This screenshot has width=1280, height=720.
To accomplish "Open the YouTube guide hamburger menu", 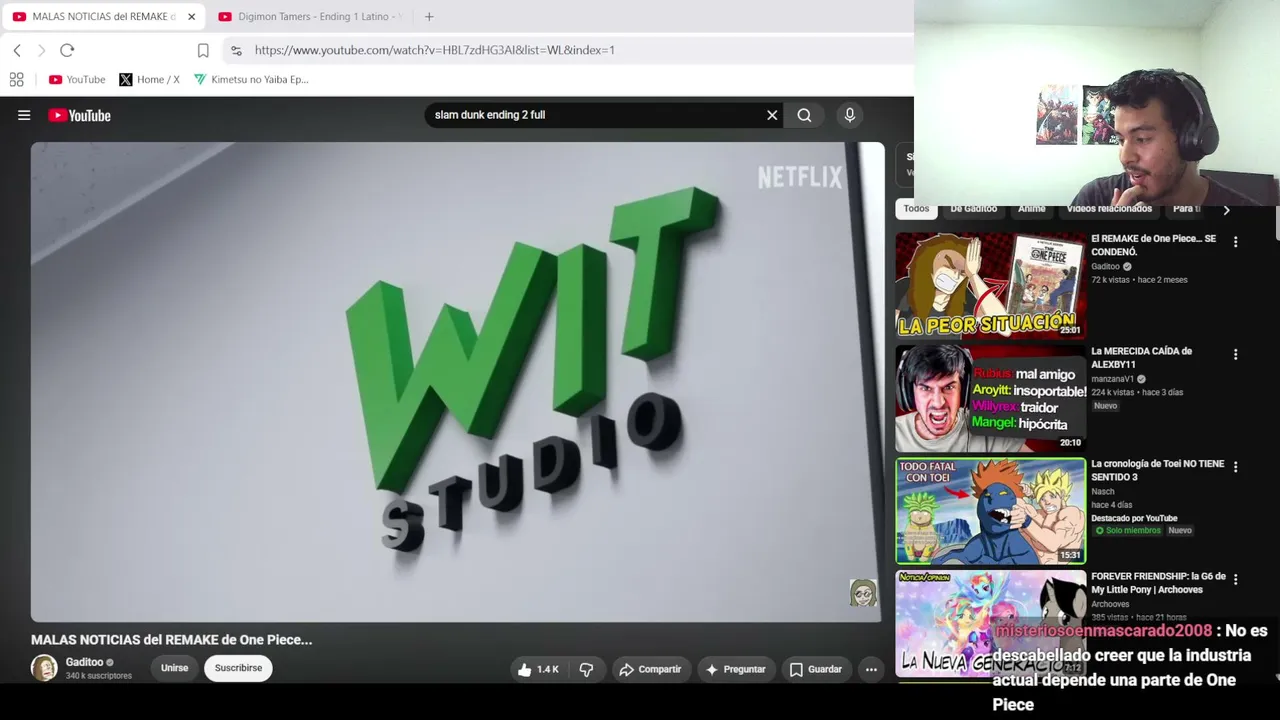I will [24, 115].
